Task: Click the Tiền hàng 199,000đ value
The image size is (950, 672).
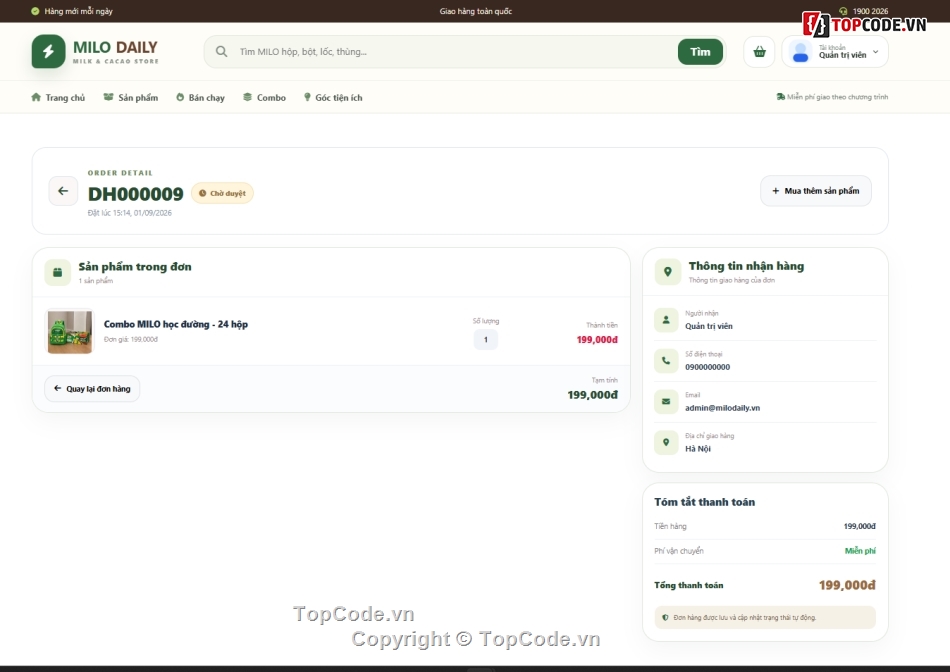Action: [x=859, y=526]
